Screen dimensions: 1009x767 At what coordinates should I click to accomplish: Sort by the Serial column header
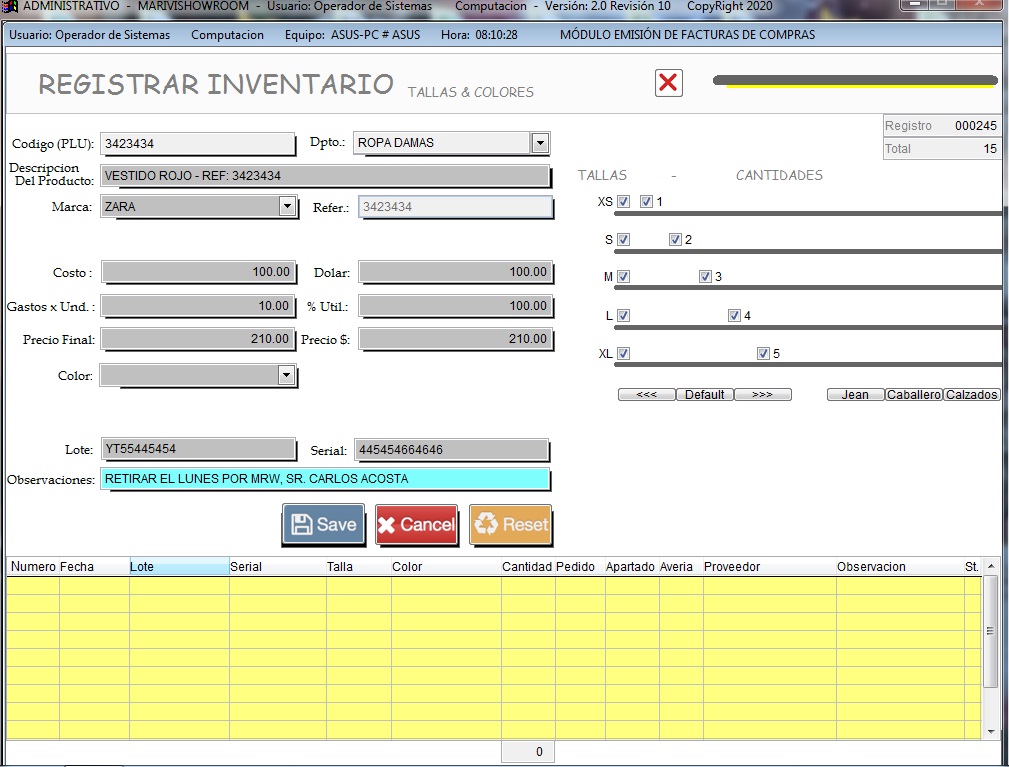[x=277, y=567]
